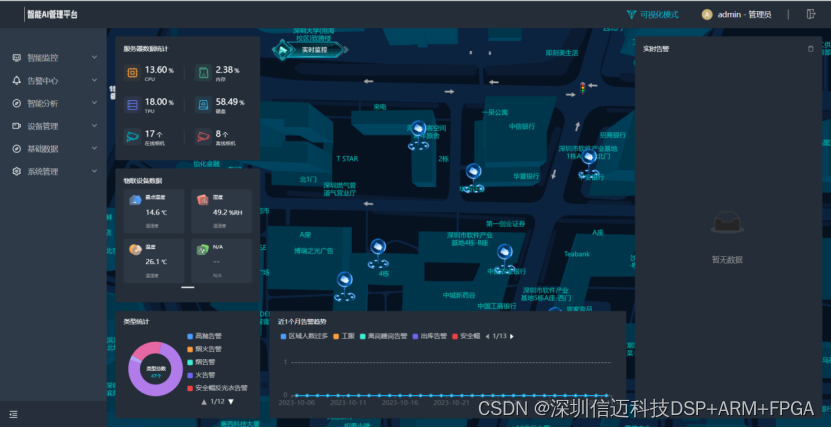
Task: Click the 硬盘 disk usage icon
Action: point(203,104)
